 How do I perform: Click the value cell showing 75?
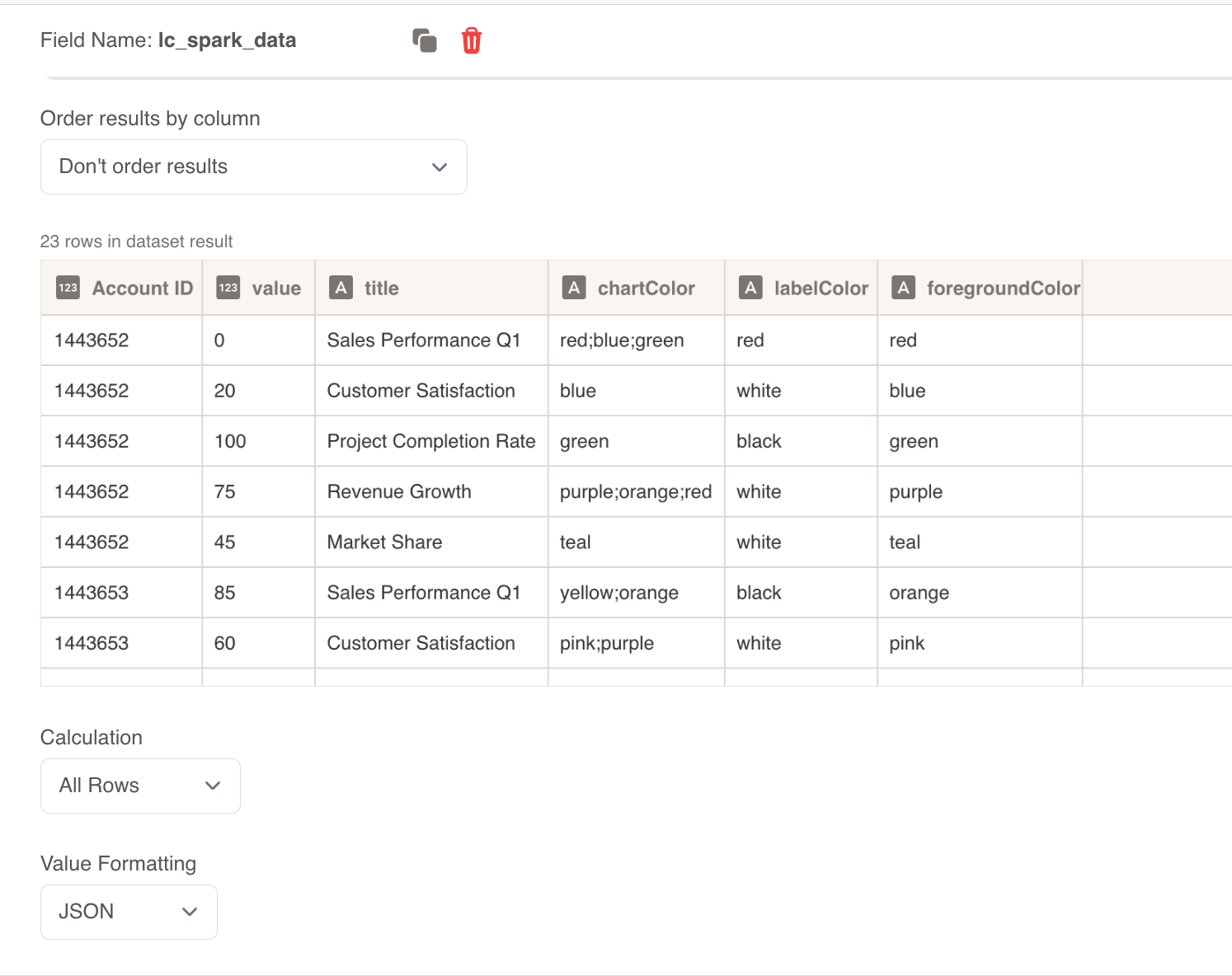point(259,491)
